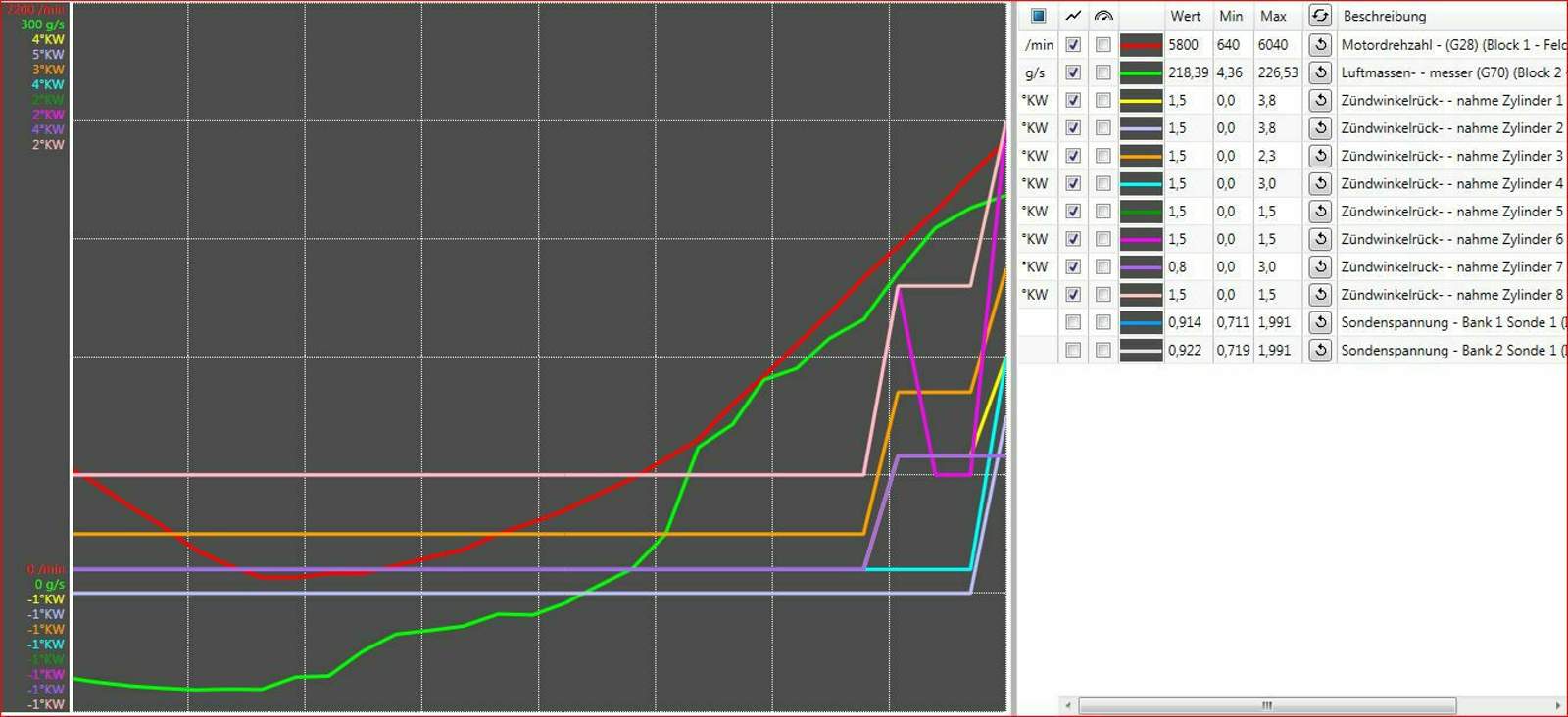This screenshot has width=1568, height=717.
Task: Click the reset-all min/max icon in header
Action: 1320,16
